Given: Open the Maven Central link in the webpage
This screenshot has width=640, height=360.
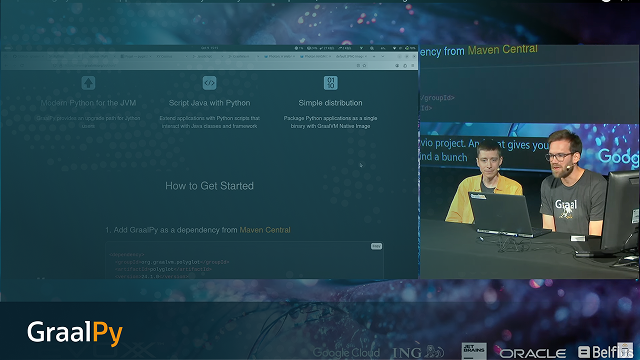Looking at the screenshot, I should (265, 230).
